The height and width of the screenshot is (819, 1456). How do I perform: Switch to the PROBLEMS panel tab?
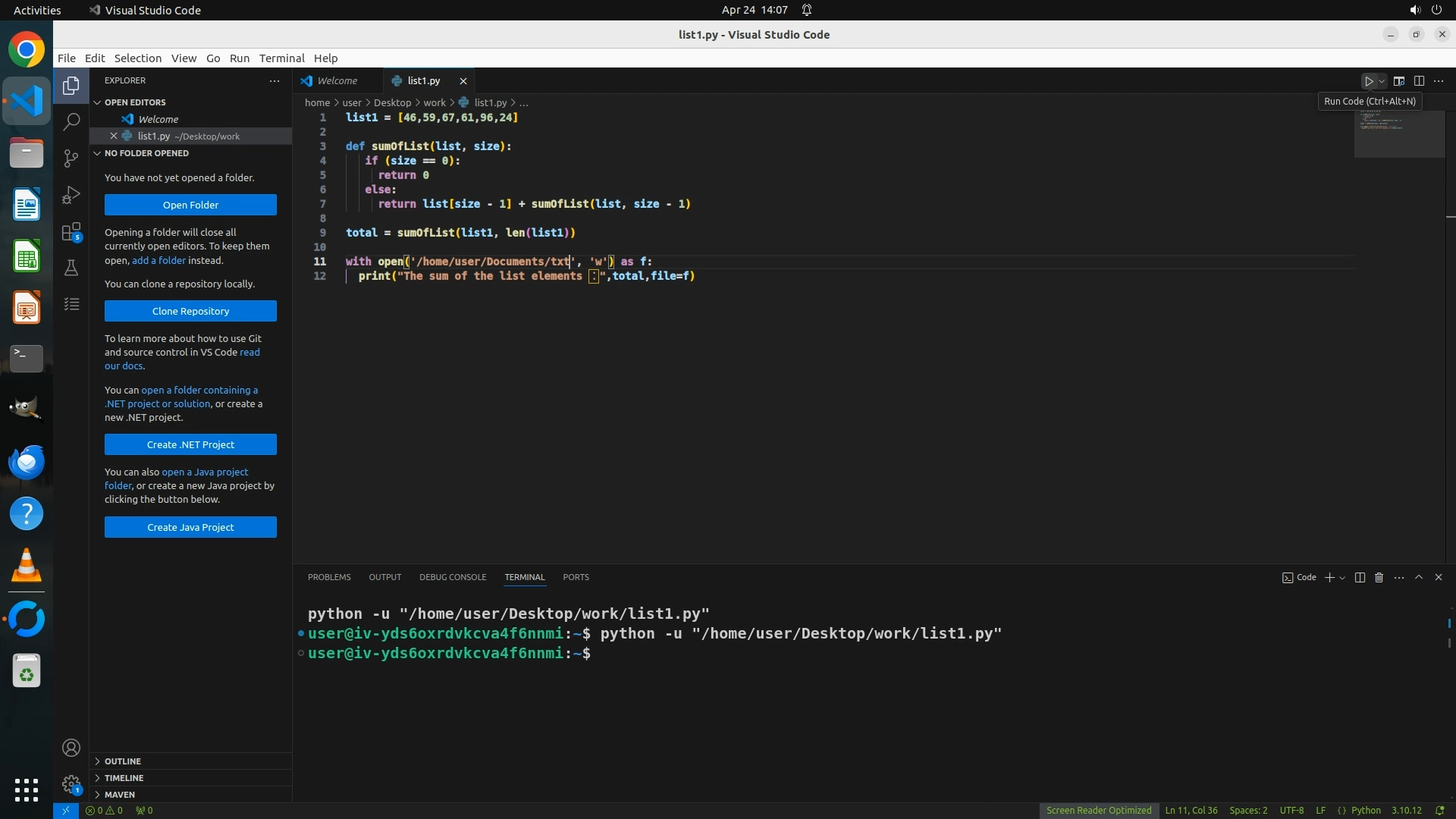329,578
